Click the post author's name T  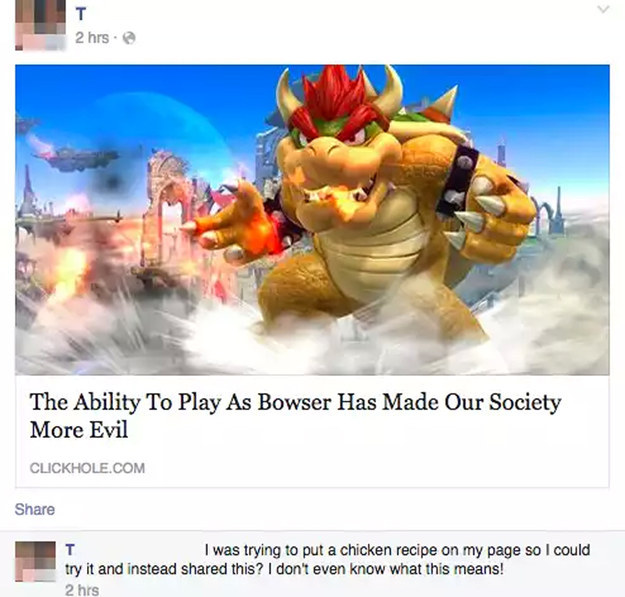(81, 14)
